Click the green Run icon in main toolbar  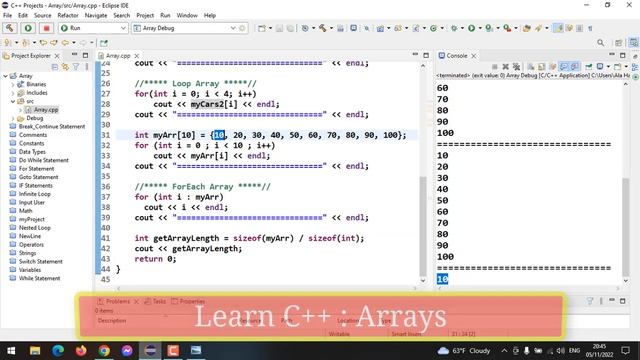coord(471,28)
